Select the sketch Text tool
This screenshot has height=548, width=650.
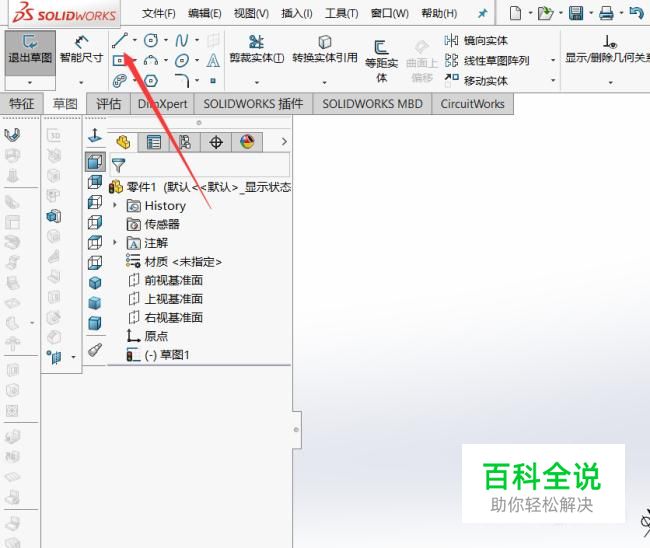coord(213,61)
